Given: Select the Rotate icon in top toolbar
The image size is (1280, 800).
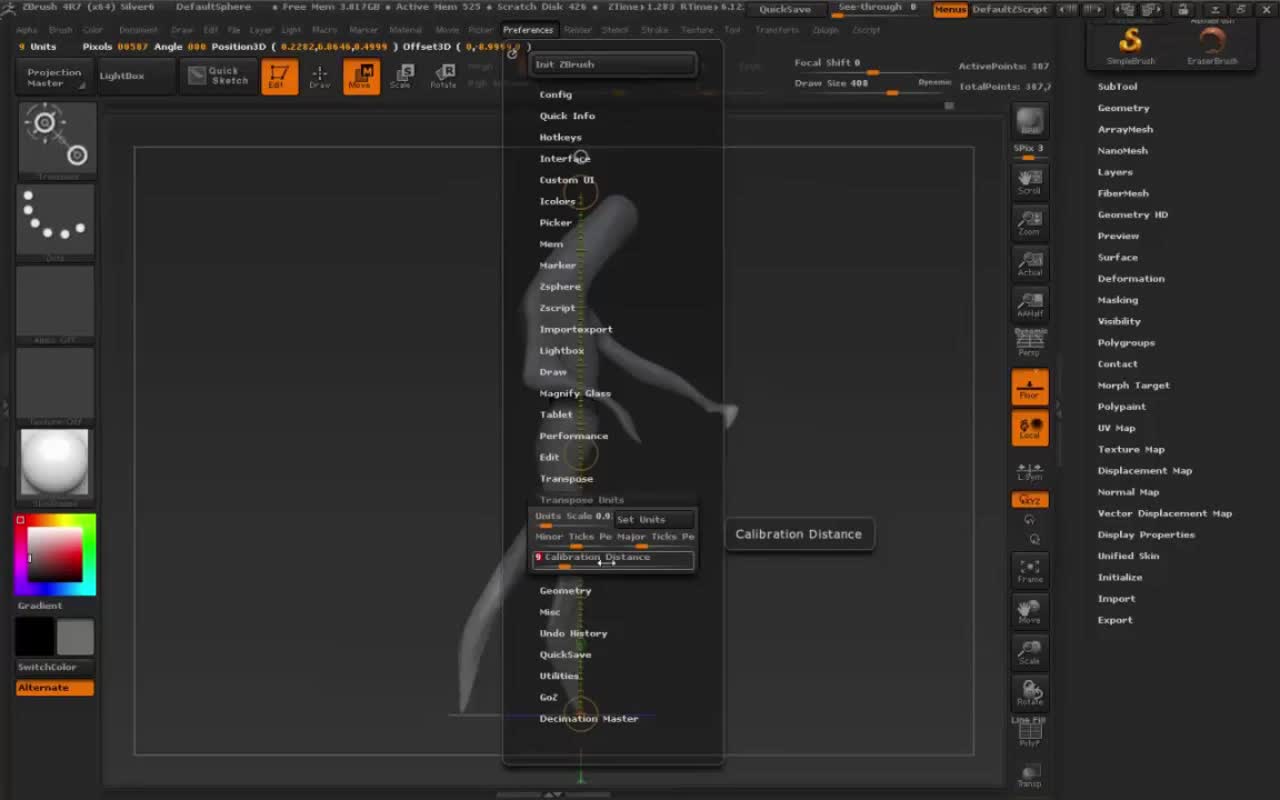Looking at the screenshot, I should 443,77.
